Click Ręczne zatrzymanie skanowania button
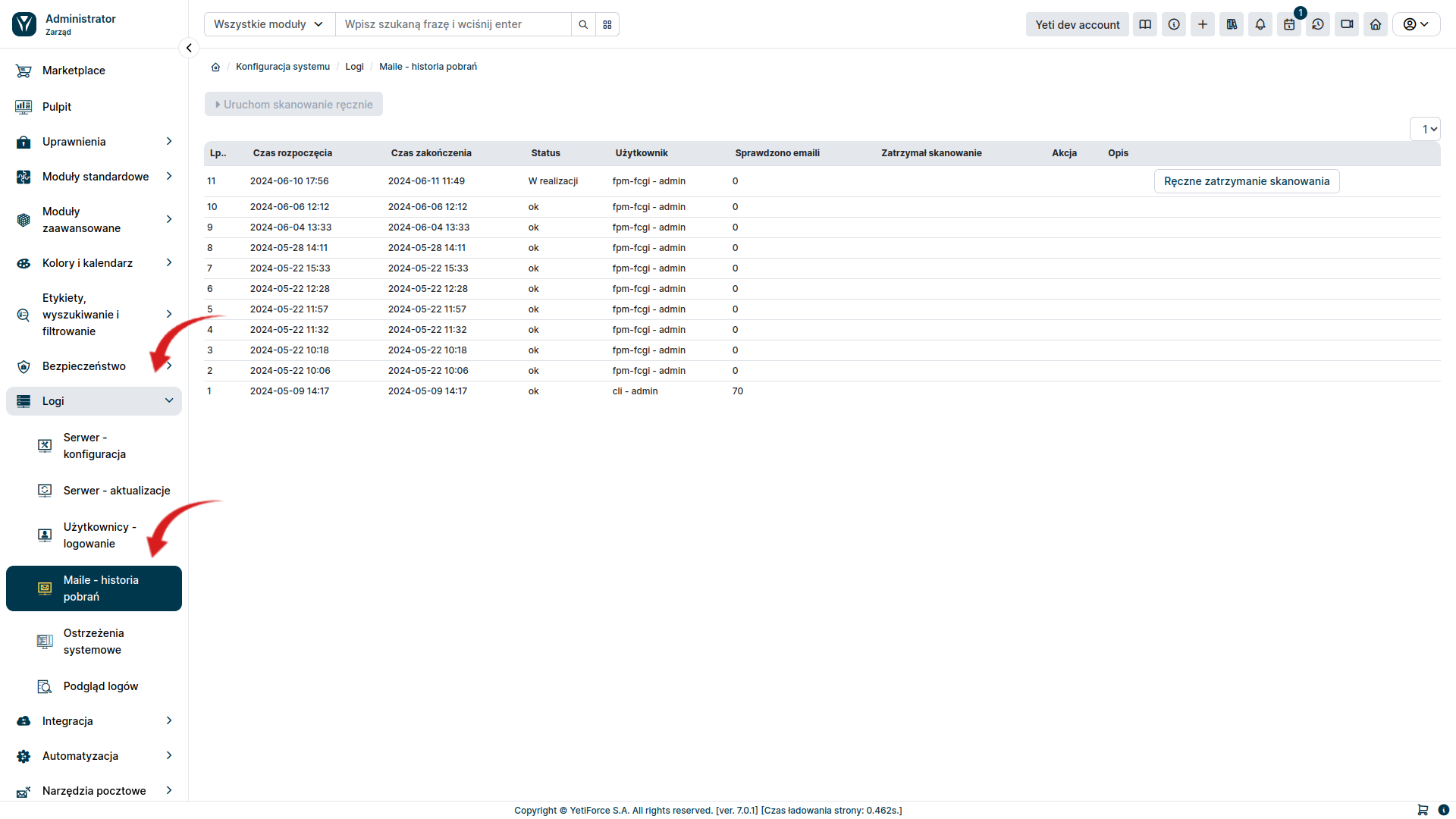1456x819 pixels. click(x=1247, y=181)
